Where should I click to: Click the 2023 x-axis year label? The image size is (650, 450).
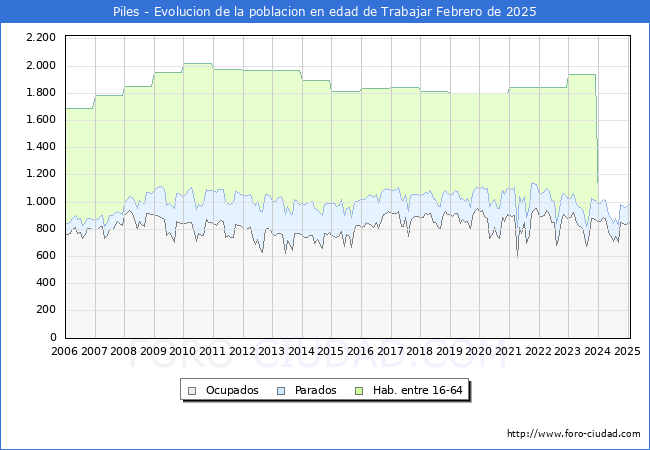(x=568, y=351)
